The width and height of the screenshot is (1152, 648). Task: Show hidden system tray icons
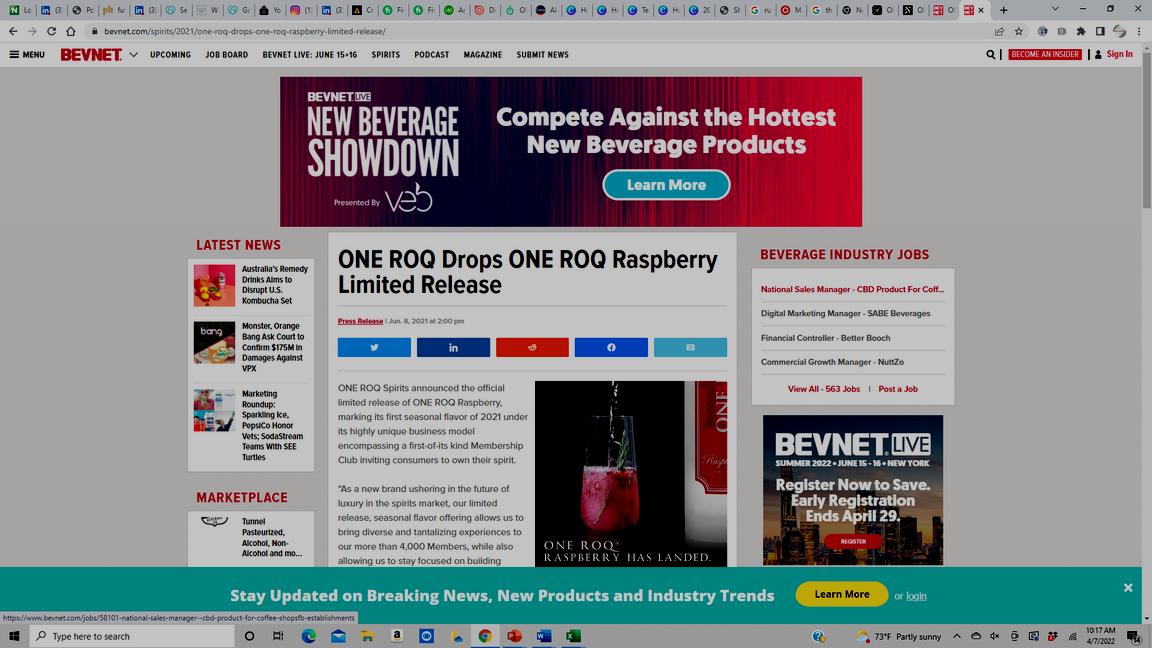(x=957, y=636)
